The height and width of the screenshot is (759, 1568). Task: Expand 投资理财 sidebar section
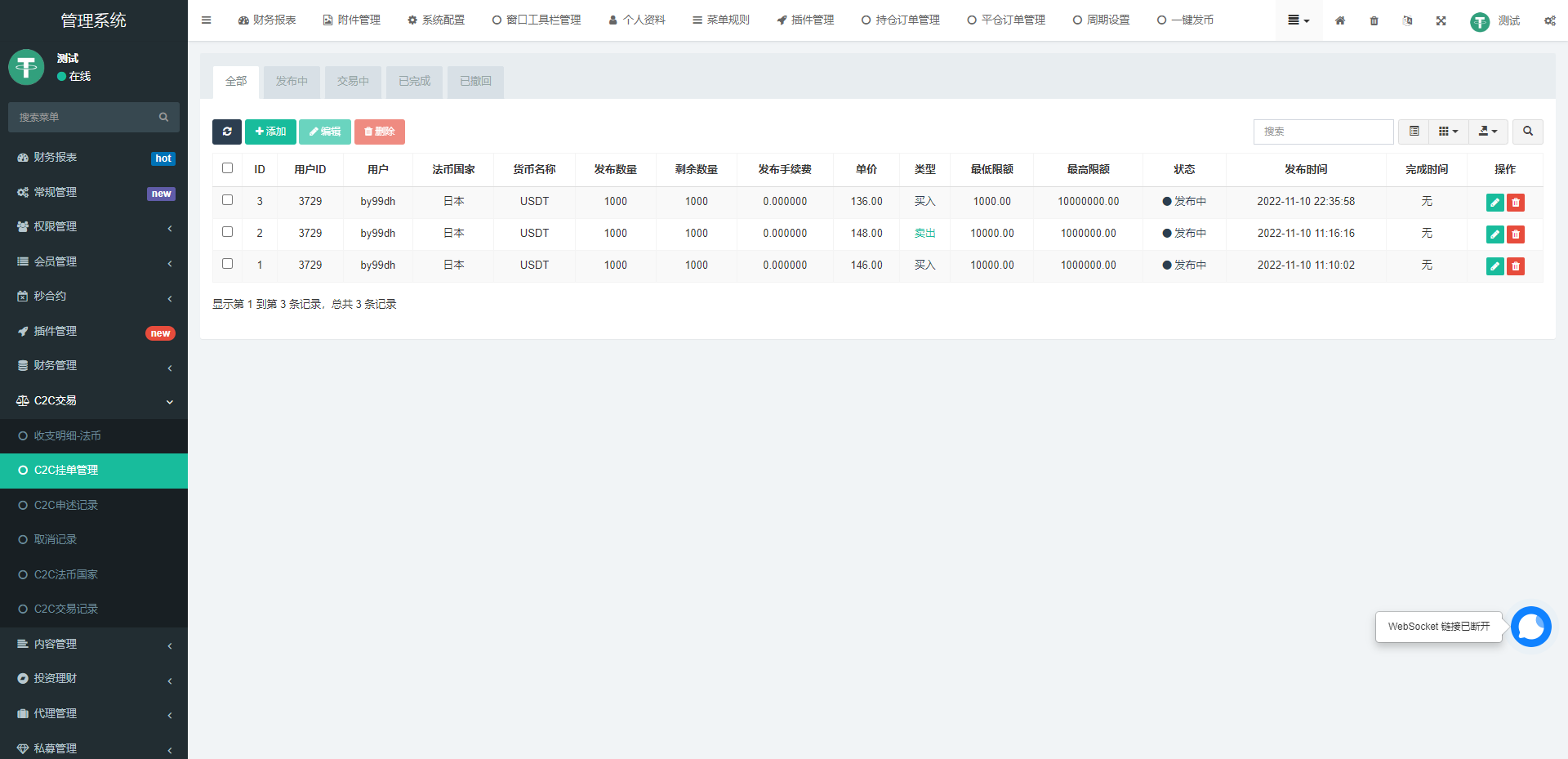point(94,679)
